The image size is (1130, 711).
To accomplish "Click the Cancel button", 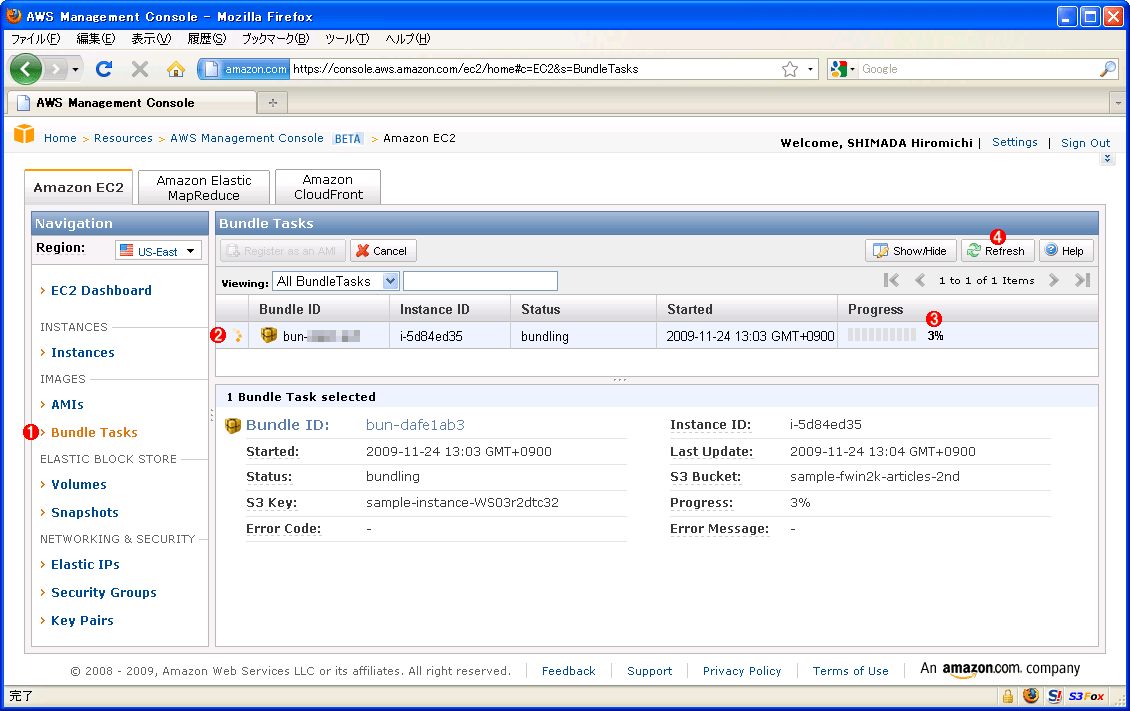I will coord(383,251).
